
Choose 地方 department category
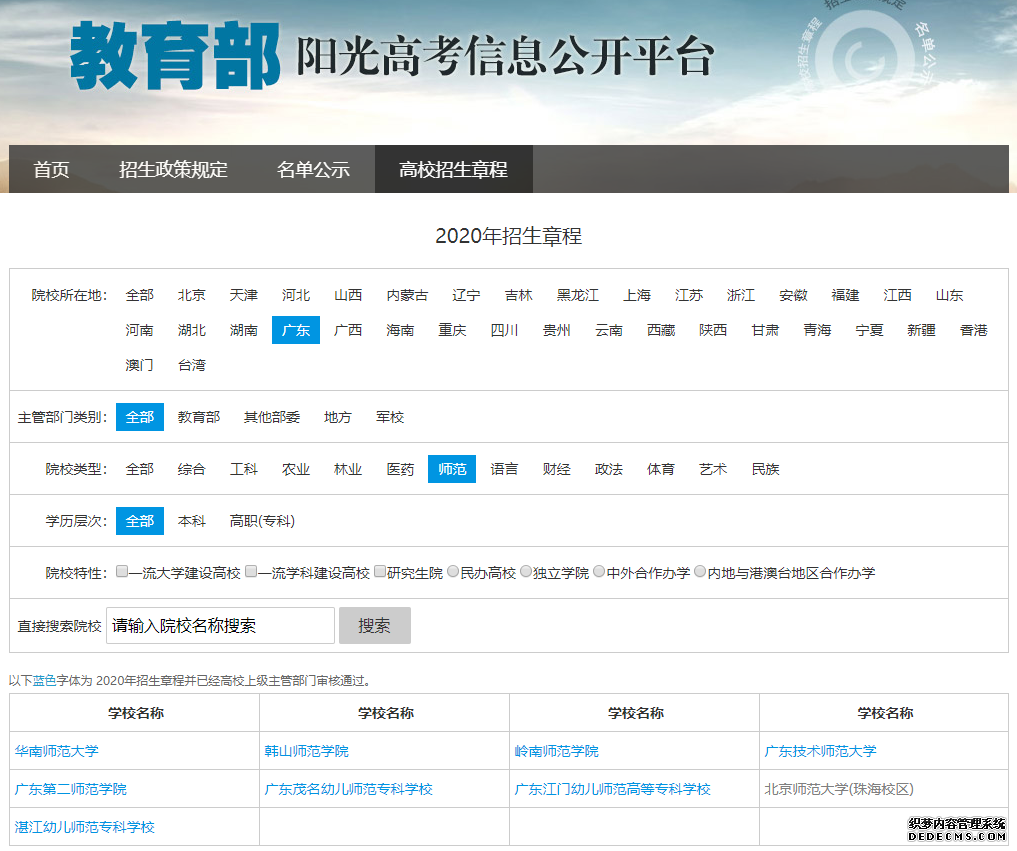337,417
